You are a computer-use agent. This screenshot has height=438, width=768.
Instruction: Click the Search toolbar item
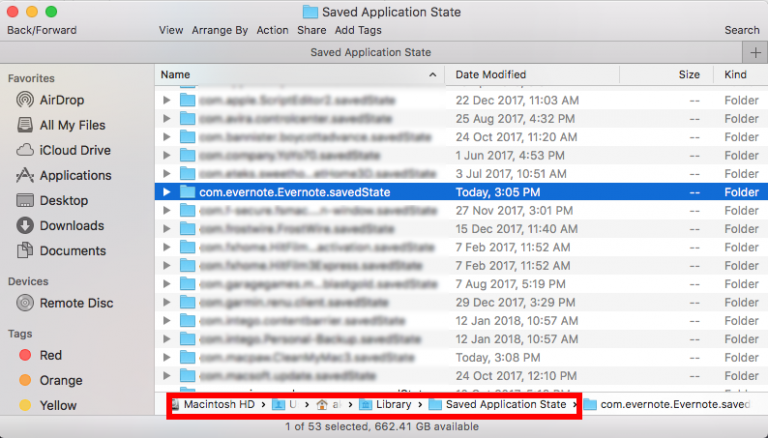pyautogui.click(x=742, y=30)
